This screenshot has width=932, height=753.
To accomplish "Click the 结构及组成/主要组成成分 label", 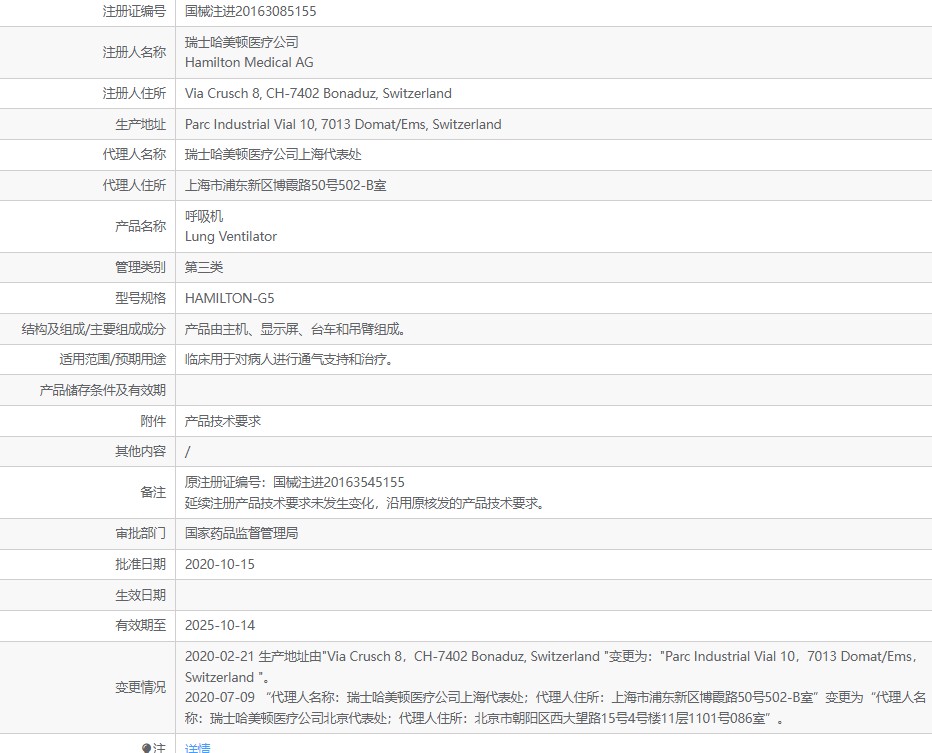I will point(94,329).
